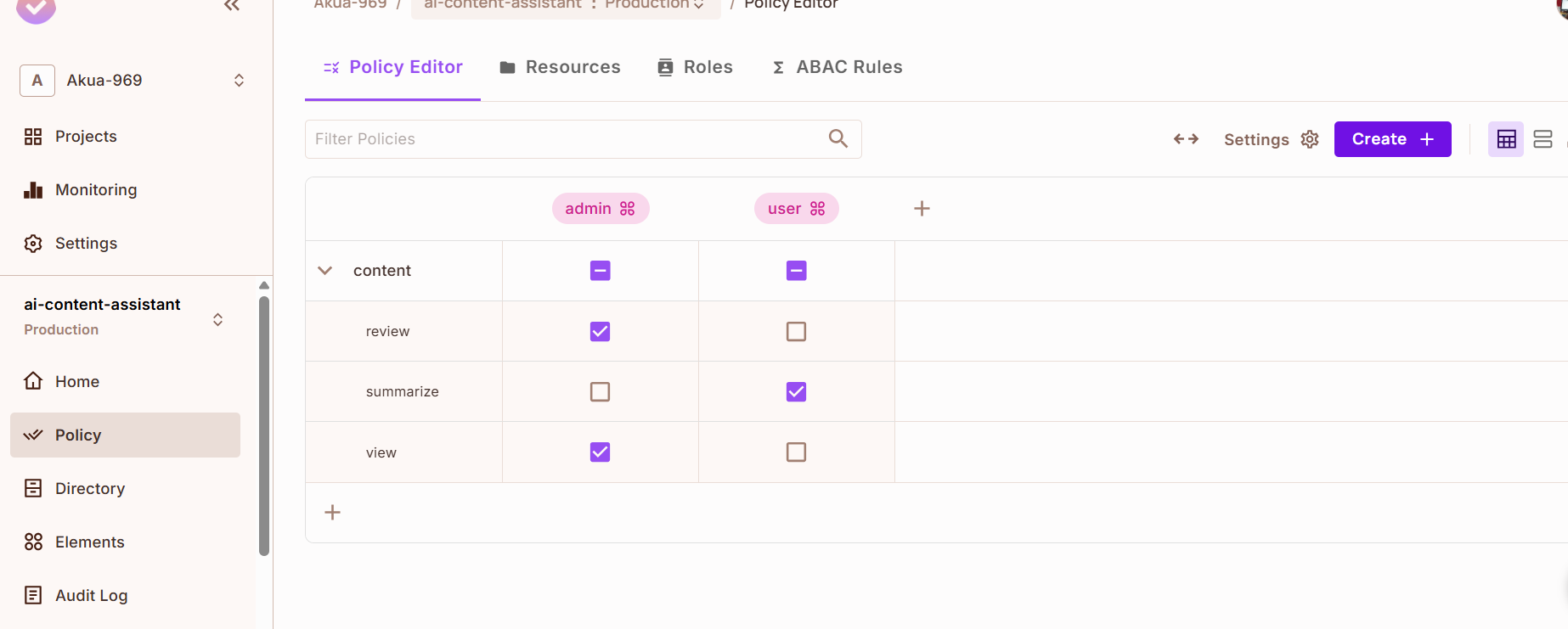Viewport: 1568px width, 629px height.
Task: Switch to list rows view
Action: click(x=1543, y=139)
